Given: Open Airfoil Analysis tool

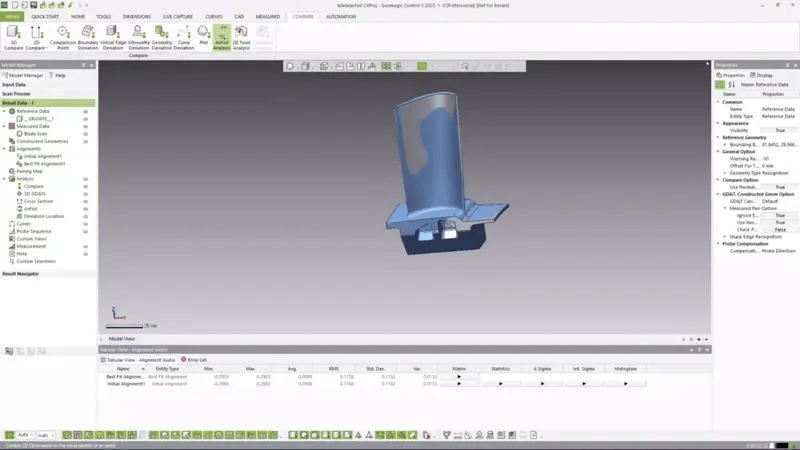Looking at the screenshot, I should click(x=222, y=36).
